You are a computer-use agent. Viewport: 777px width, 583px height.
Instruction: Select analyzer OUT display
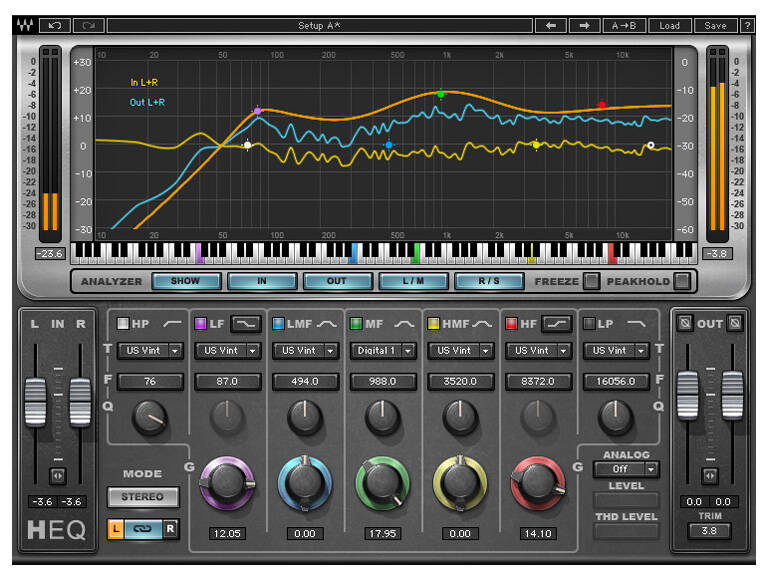point(337,281)
